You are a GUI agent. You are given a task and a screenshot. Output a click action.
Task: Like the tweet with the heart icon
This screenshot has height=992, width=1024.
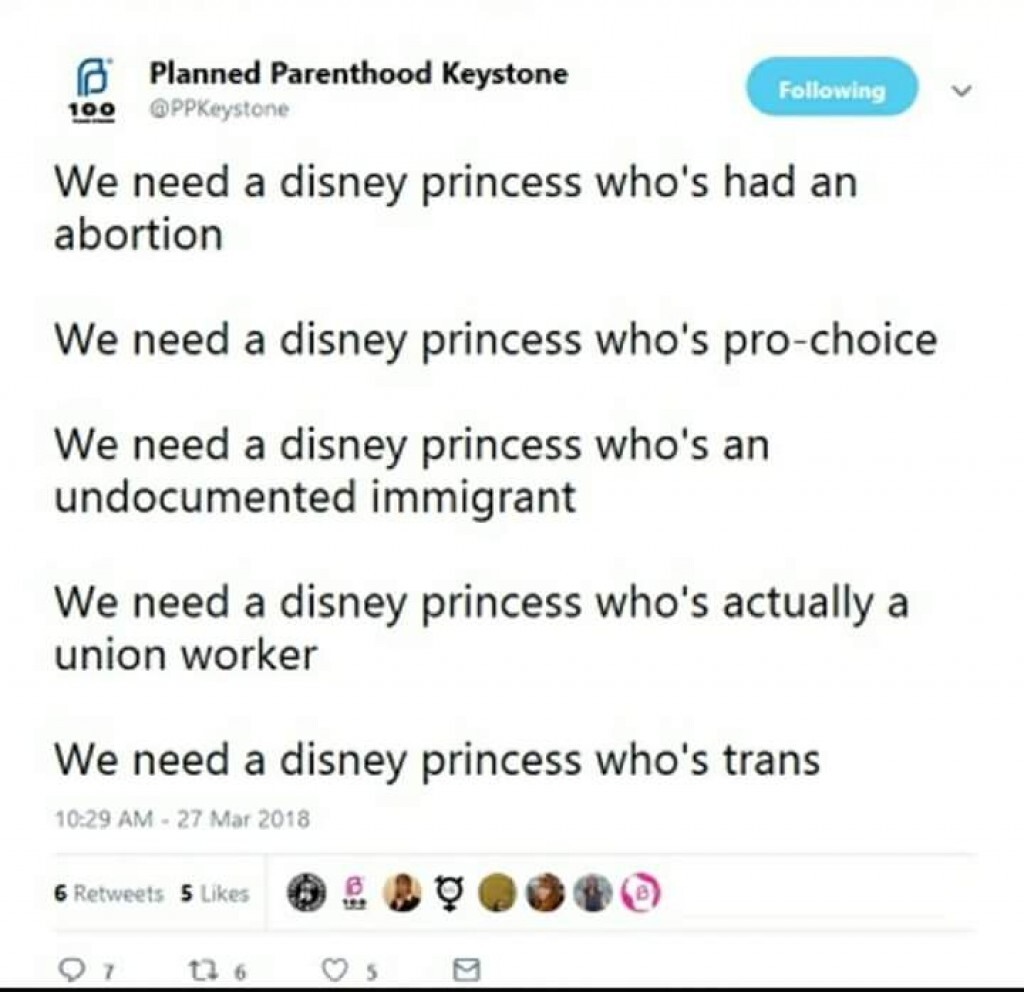tap(337, 968)
